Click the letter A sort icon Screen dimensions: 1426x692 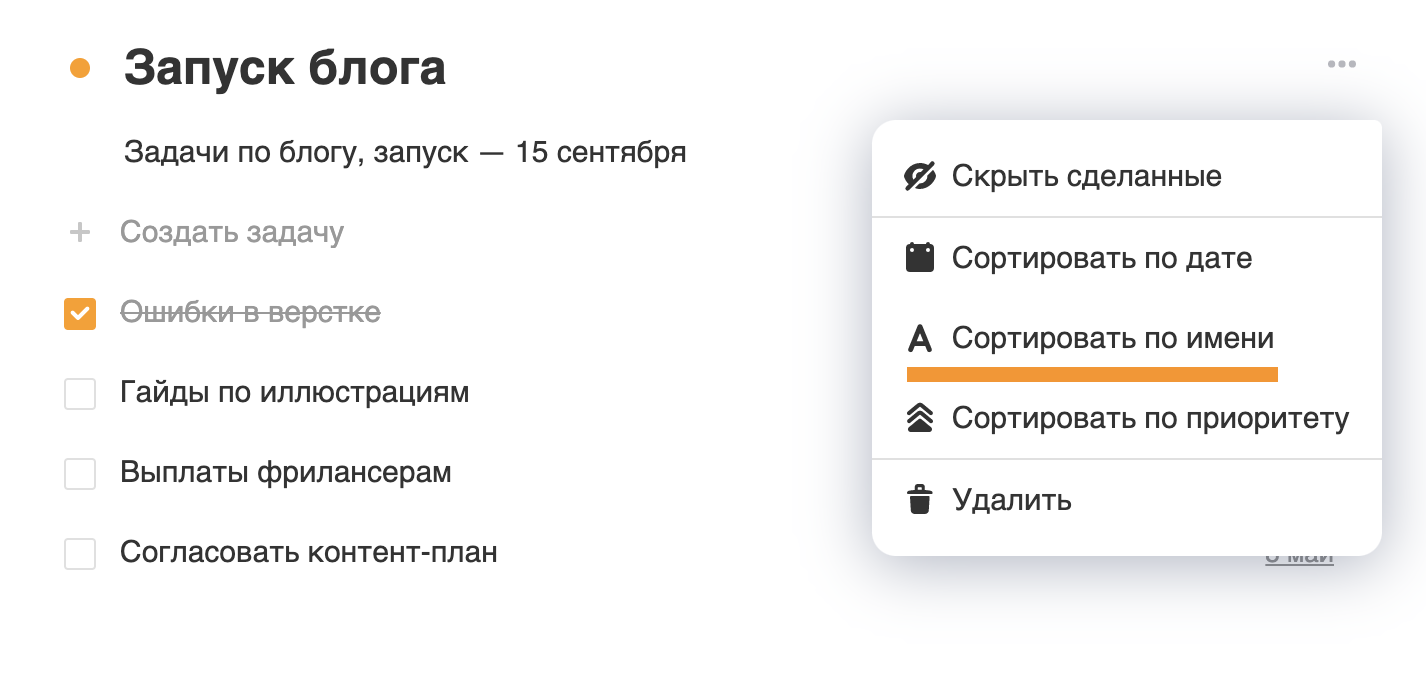click(x=919, y=339)
